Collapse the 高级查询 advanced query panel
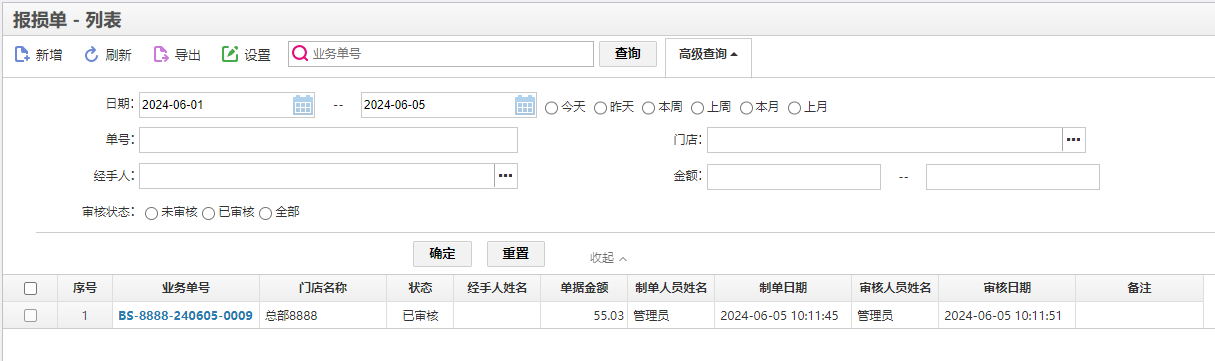The height and width of the screenshot is (361, 1215). coord(708,55)
